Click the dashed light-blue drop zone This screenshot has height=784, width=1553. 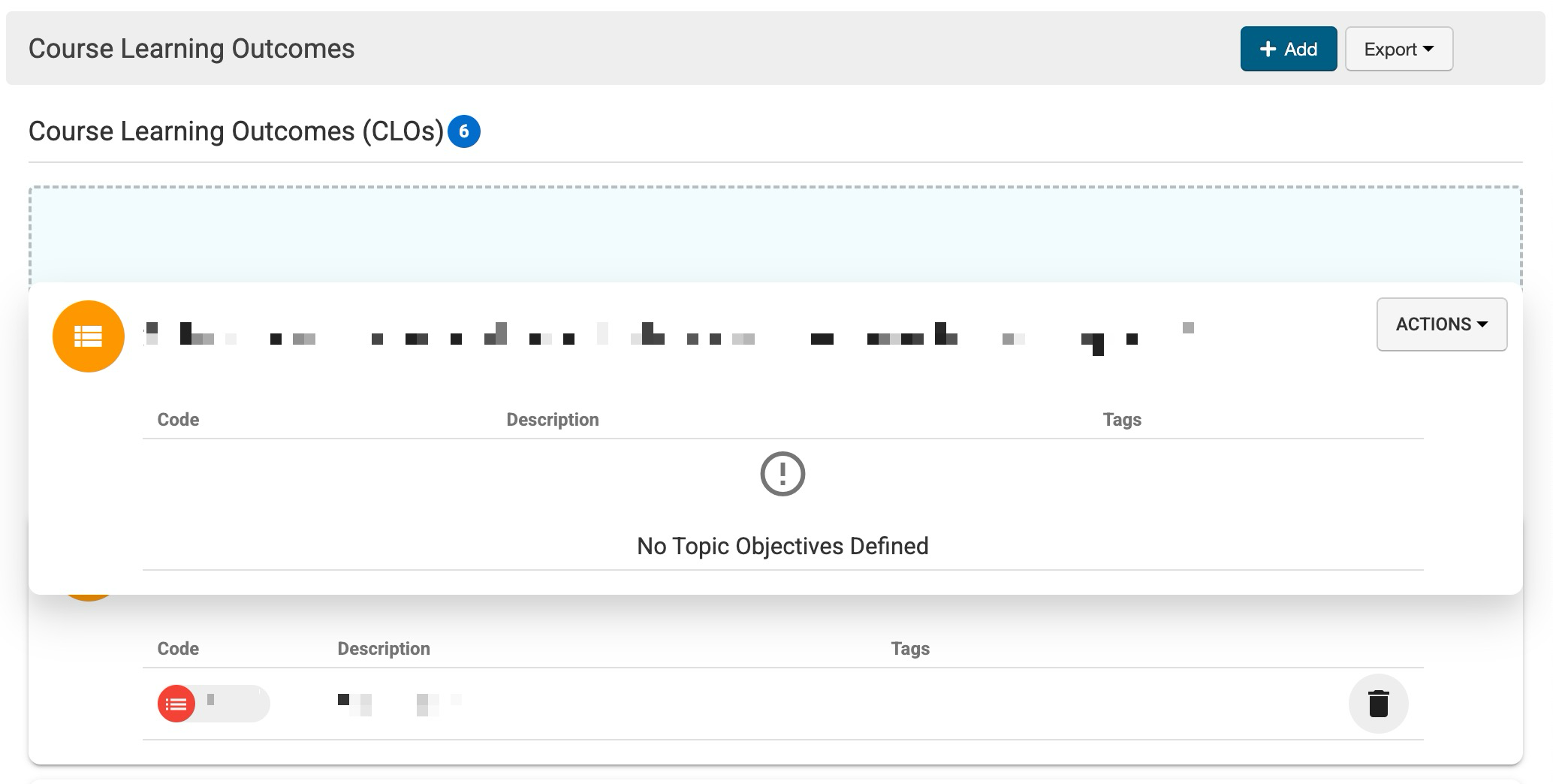[775, 234]
